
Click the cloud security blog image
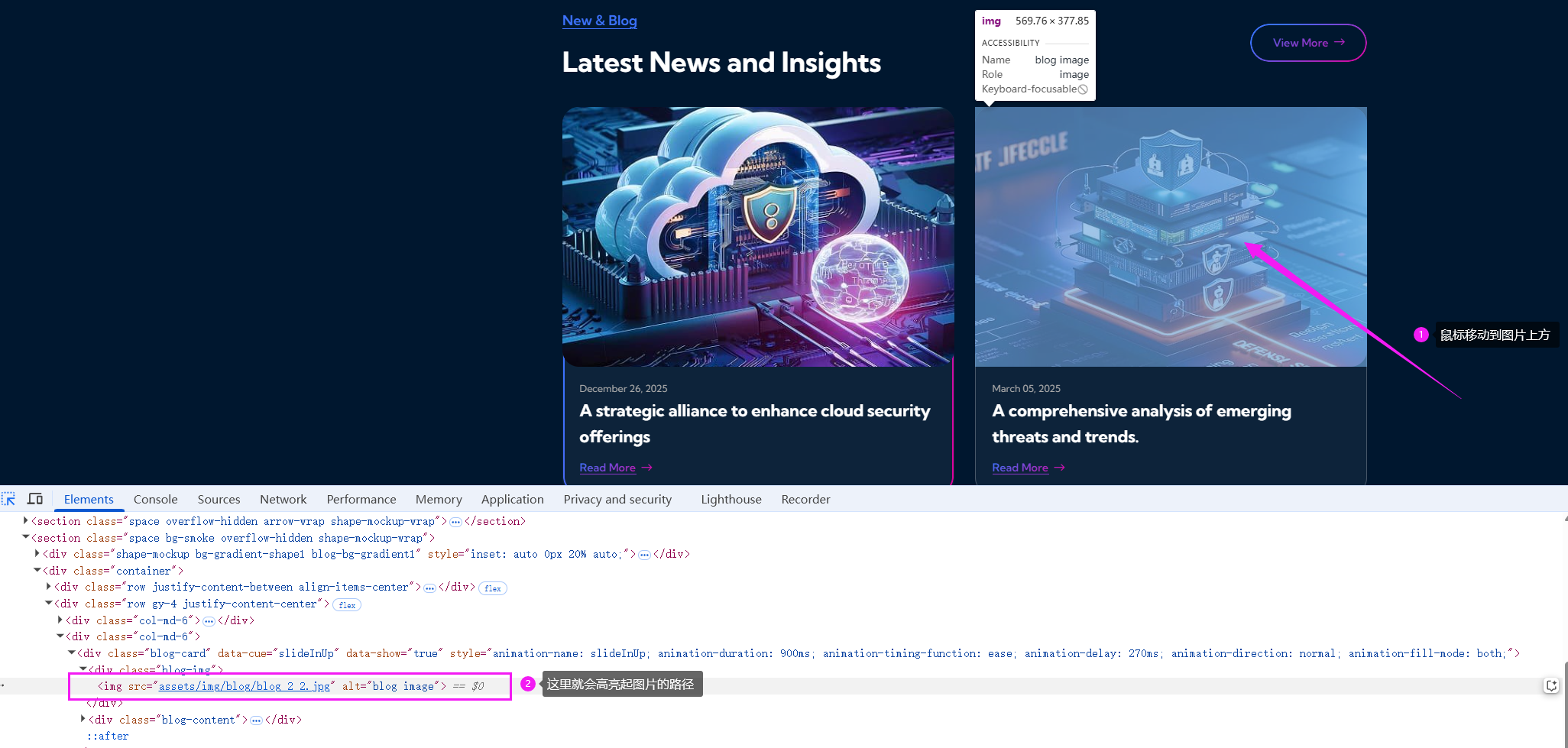(757, 236)
